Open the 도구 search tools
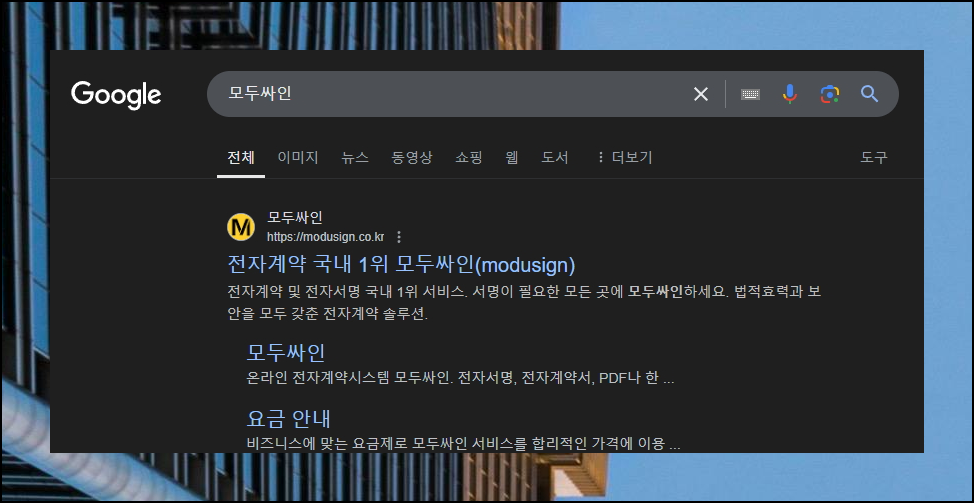974x503 pixels. pos(874,158)
